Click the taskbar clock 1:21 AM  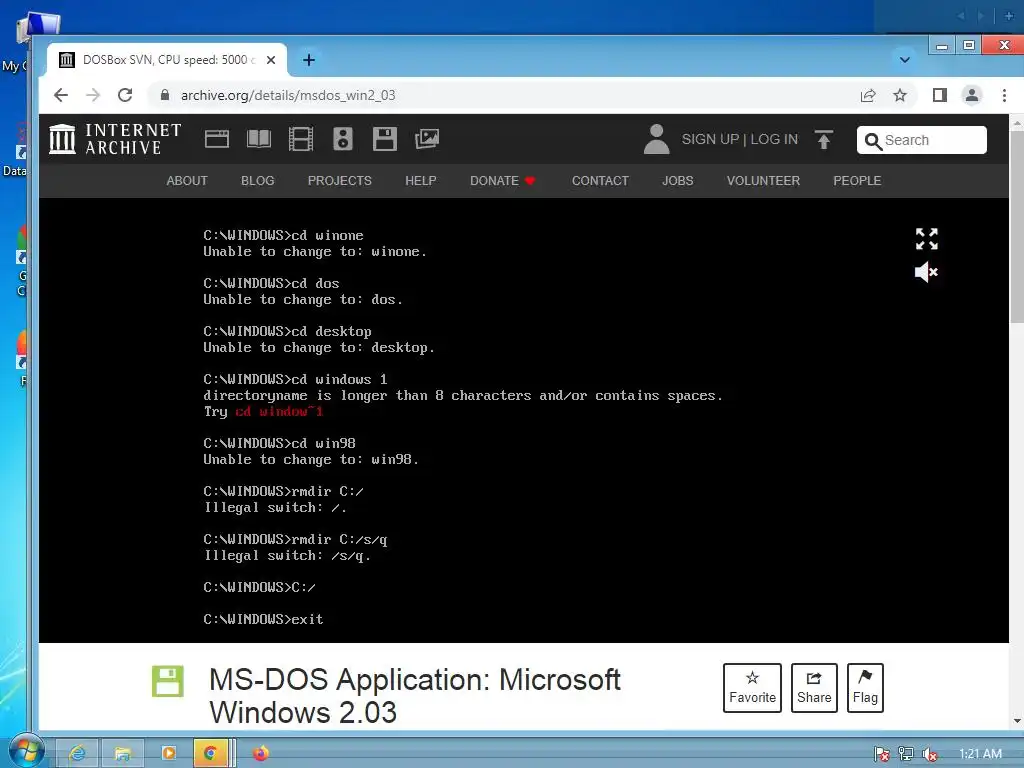(x=980, y=754)
